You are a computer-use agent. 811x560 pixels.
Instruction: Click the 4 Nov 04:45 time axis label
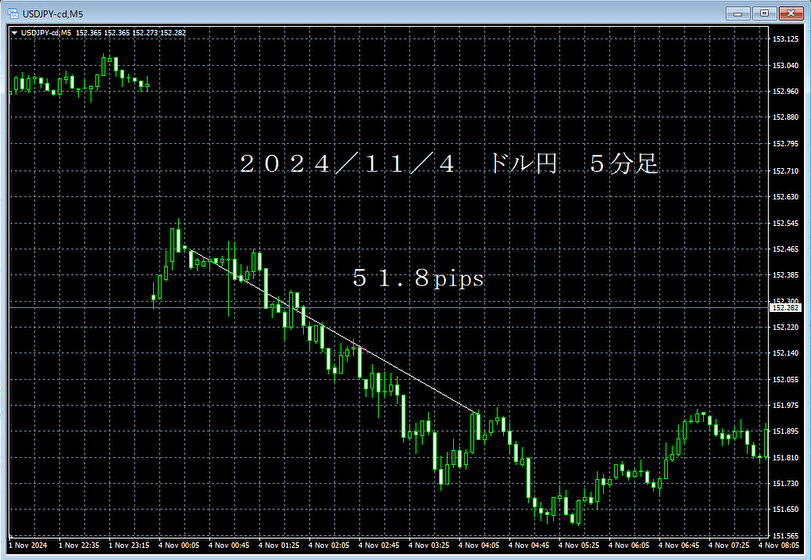(x=529, y=545)
